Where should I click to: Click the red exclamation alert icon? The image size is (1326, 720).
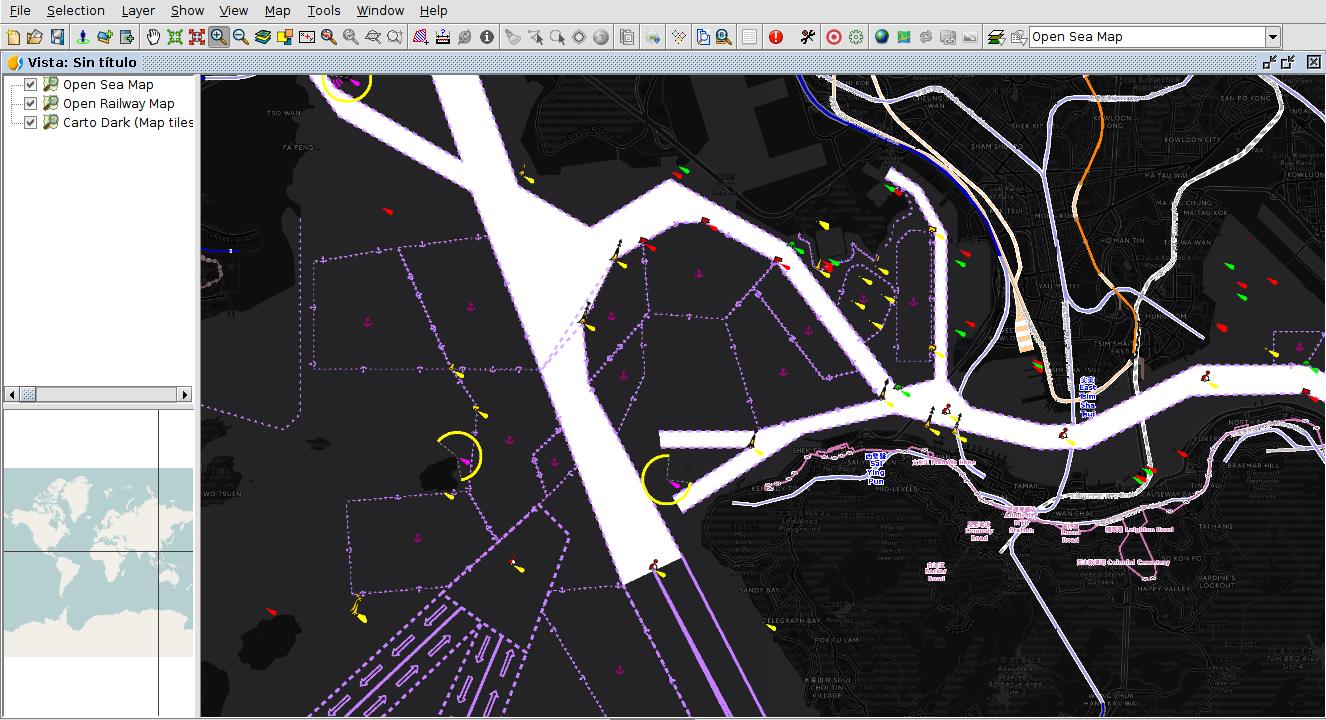point(776,37)
